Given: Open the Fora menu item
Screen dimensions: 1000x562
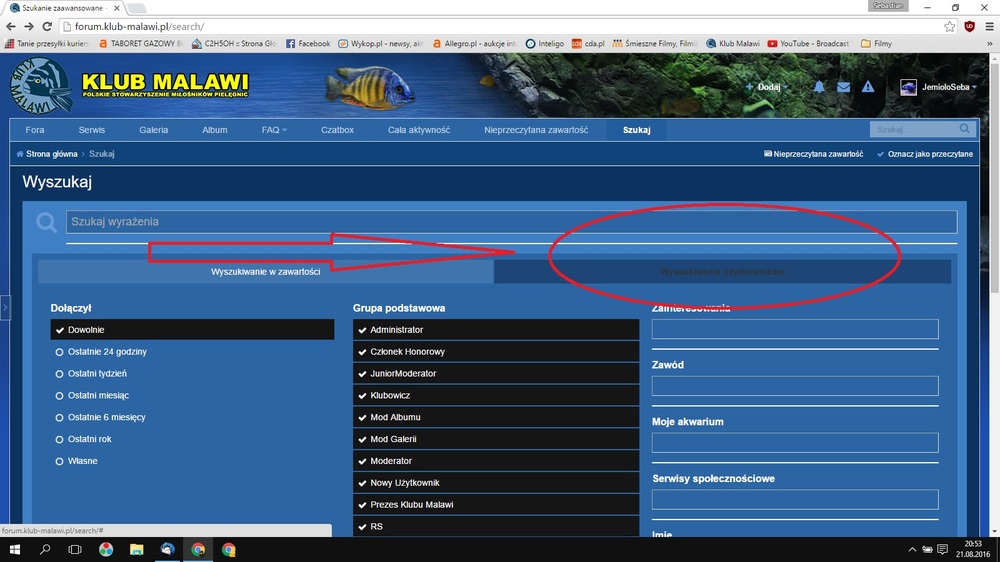Looking at the screenshot, I should click(x=35, y=129).
